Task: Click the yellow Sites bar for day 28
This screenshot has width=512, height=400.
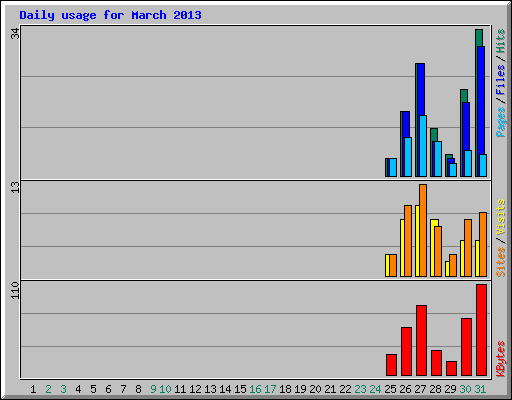Action: (x=433, y=248)
